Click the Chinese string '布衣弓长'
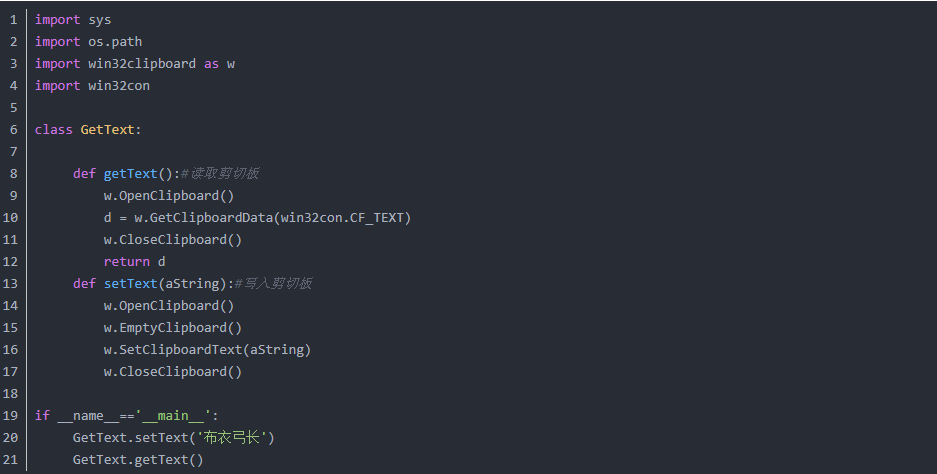This screenshot has width=937, height=474. tap(232, 438)
